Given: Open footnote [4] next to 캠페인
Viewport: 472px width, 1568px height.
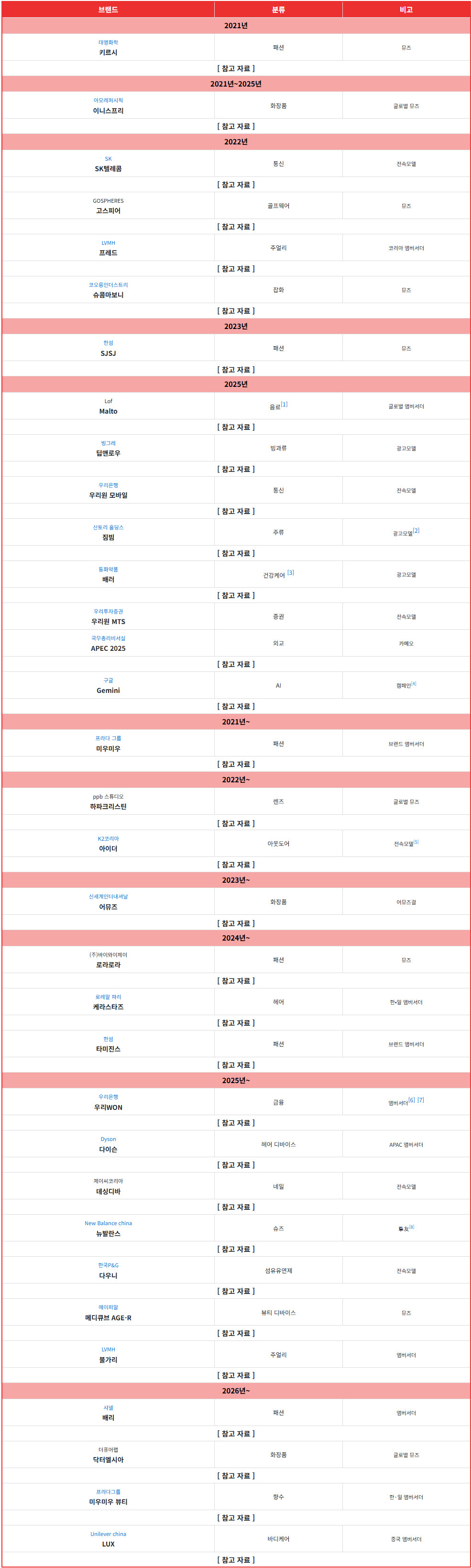Looking at the screenshot, I should (x=414, y=683).
